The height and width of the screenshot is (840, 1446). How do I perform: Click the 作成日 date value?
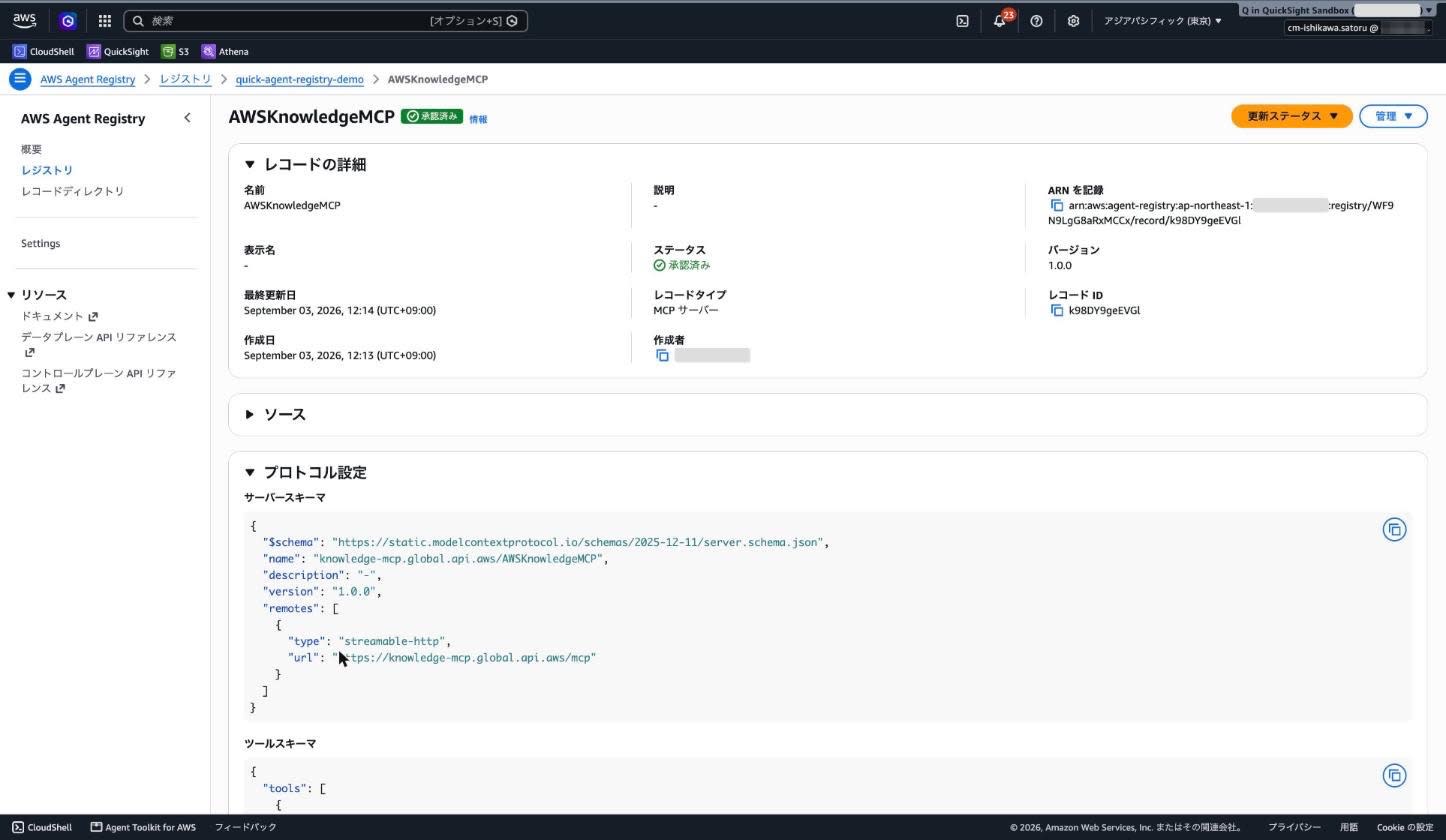pos(340,355)
